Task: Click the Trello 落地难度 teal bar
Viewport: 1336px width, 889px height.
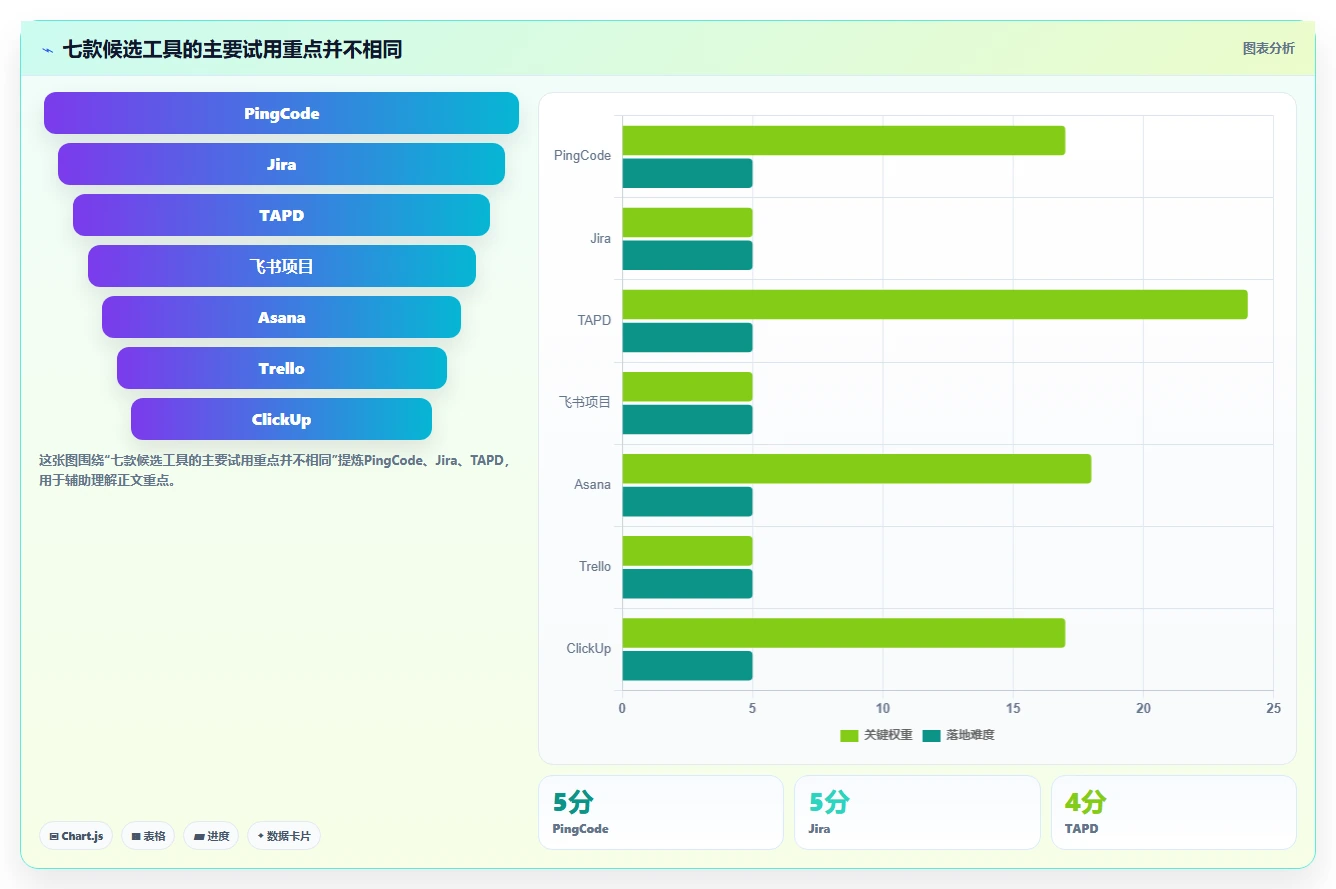Action: (687, 584)
